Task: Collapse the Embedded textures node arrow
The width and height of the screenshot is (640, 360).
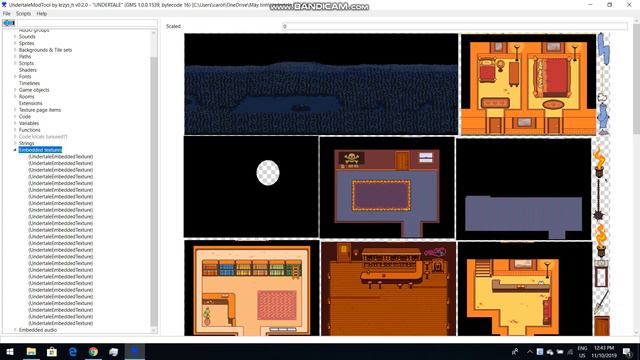Action: coord(15,150)
